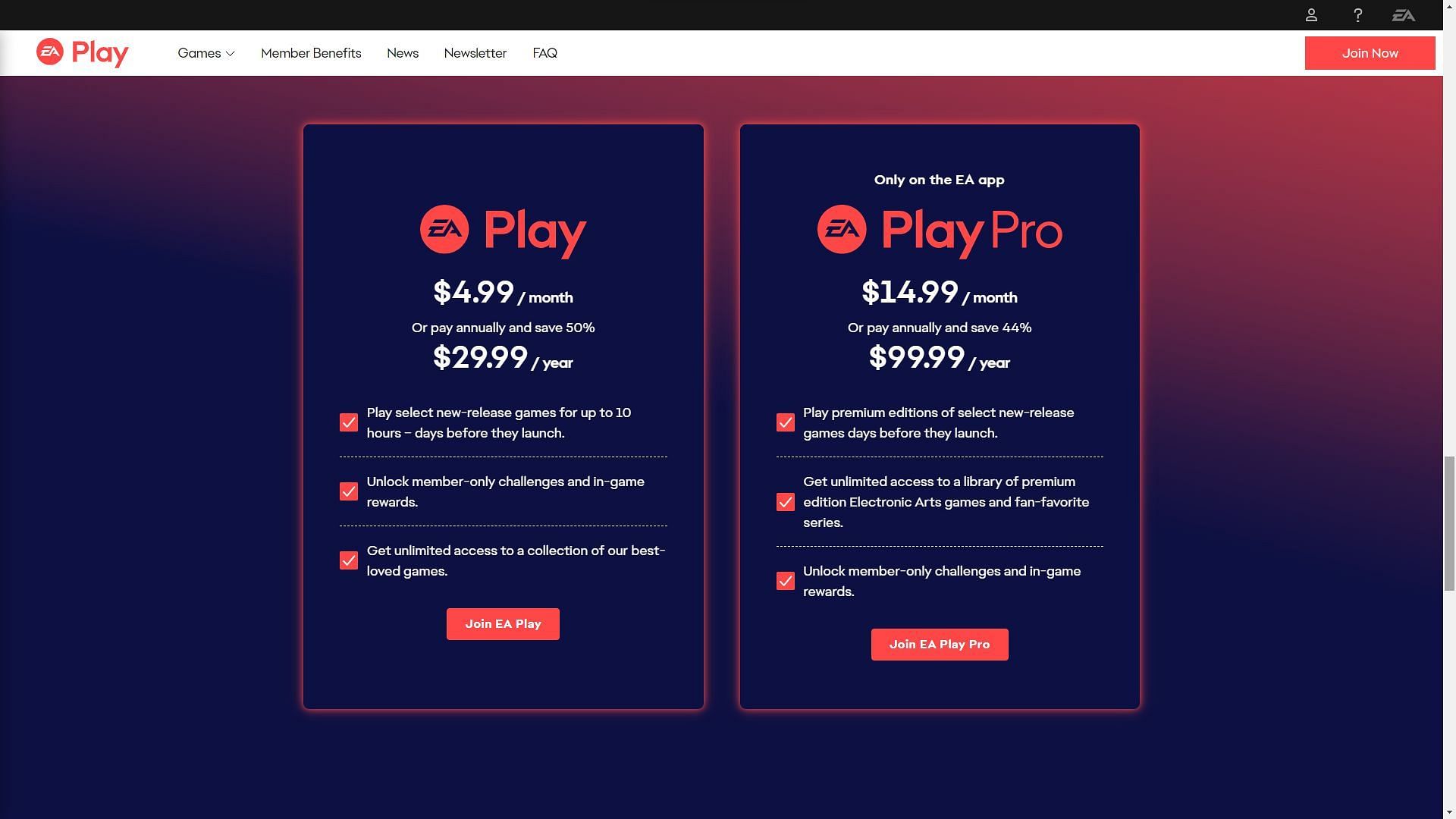Click the user account icon
The width and height of the screenshot is (1456, 819).
click(x=1310, y=14)
